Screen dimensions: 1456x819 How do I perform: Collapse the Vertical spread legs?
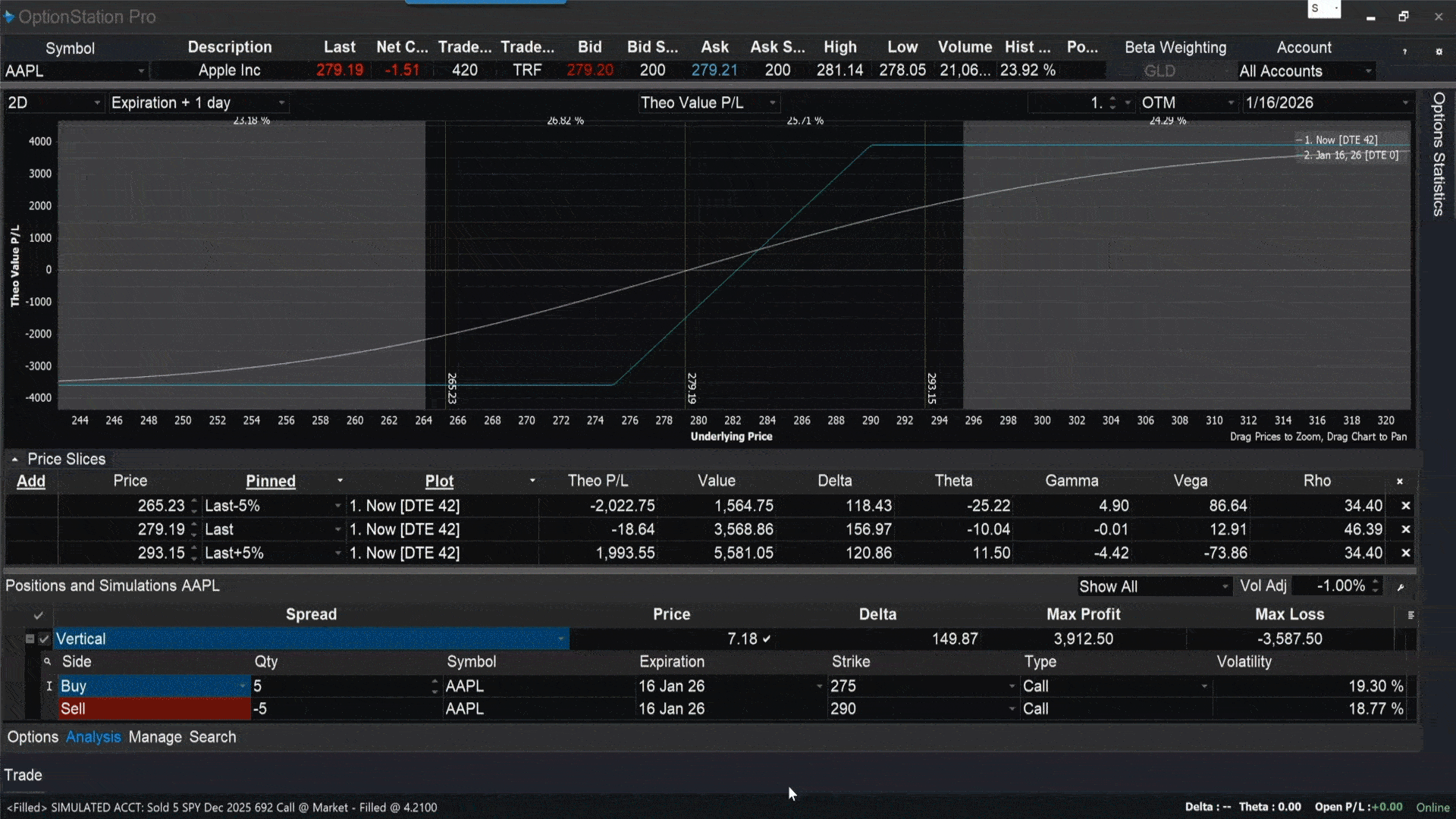tap(30, 639)
